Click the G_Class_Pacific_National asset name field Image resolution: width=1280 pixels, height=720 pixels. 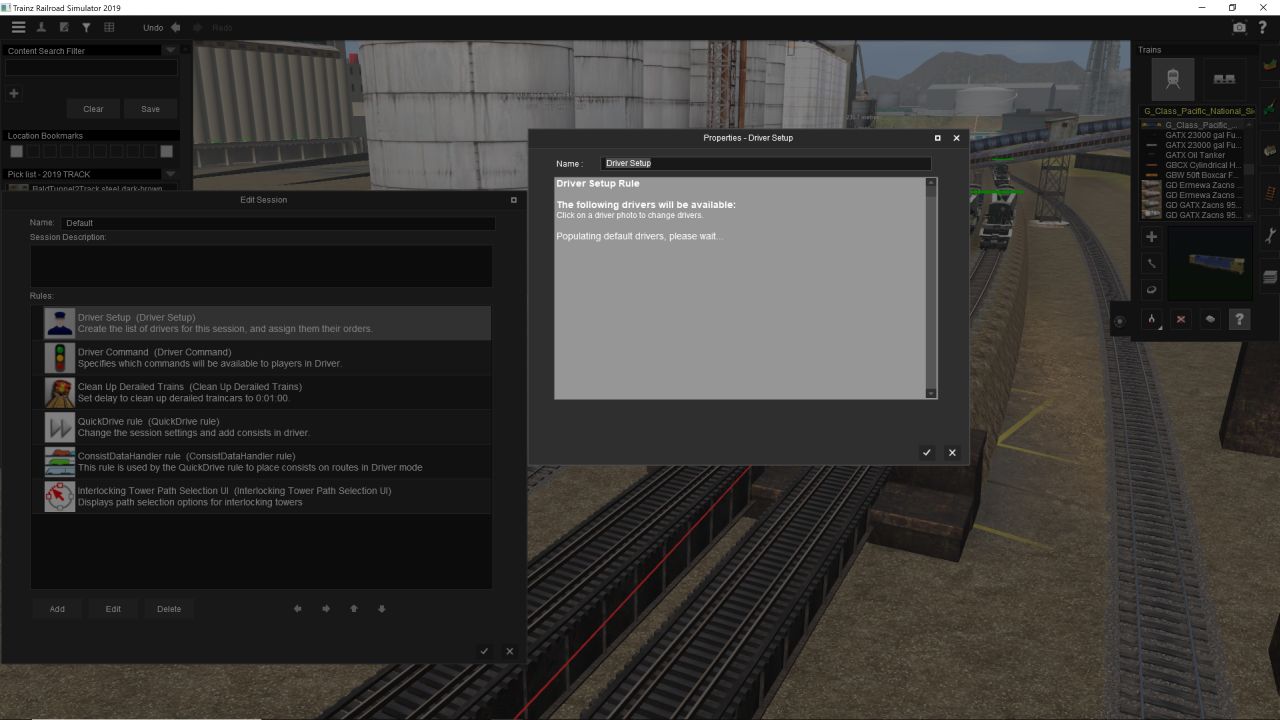(1197, 111)
